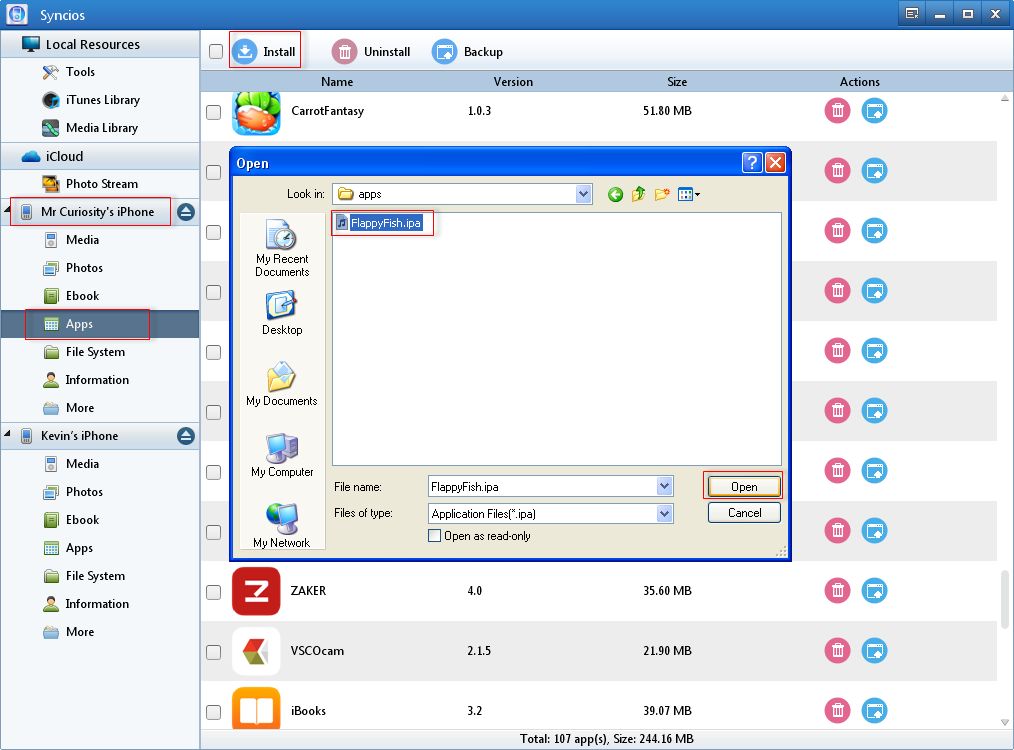Select the Local Resources section header
1014x750 pixels.
pyautogui.click(x=100, y=44)
